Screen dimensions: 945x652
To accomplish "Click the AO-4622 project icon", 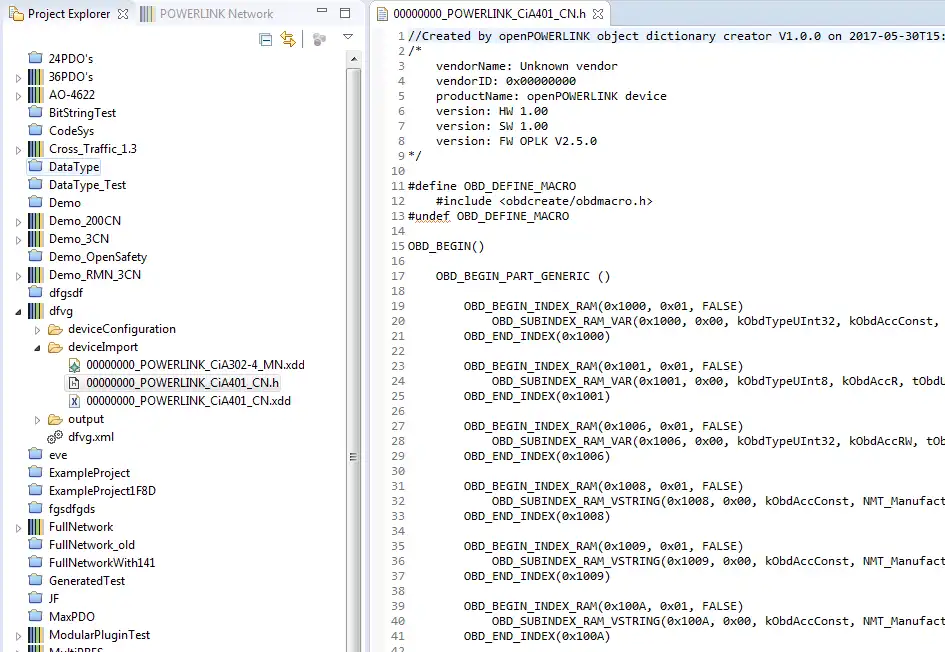I will tap(36, 95).
